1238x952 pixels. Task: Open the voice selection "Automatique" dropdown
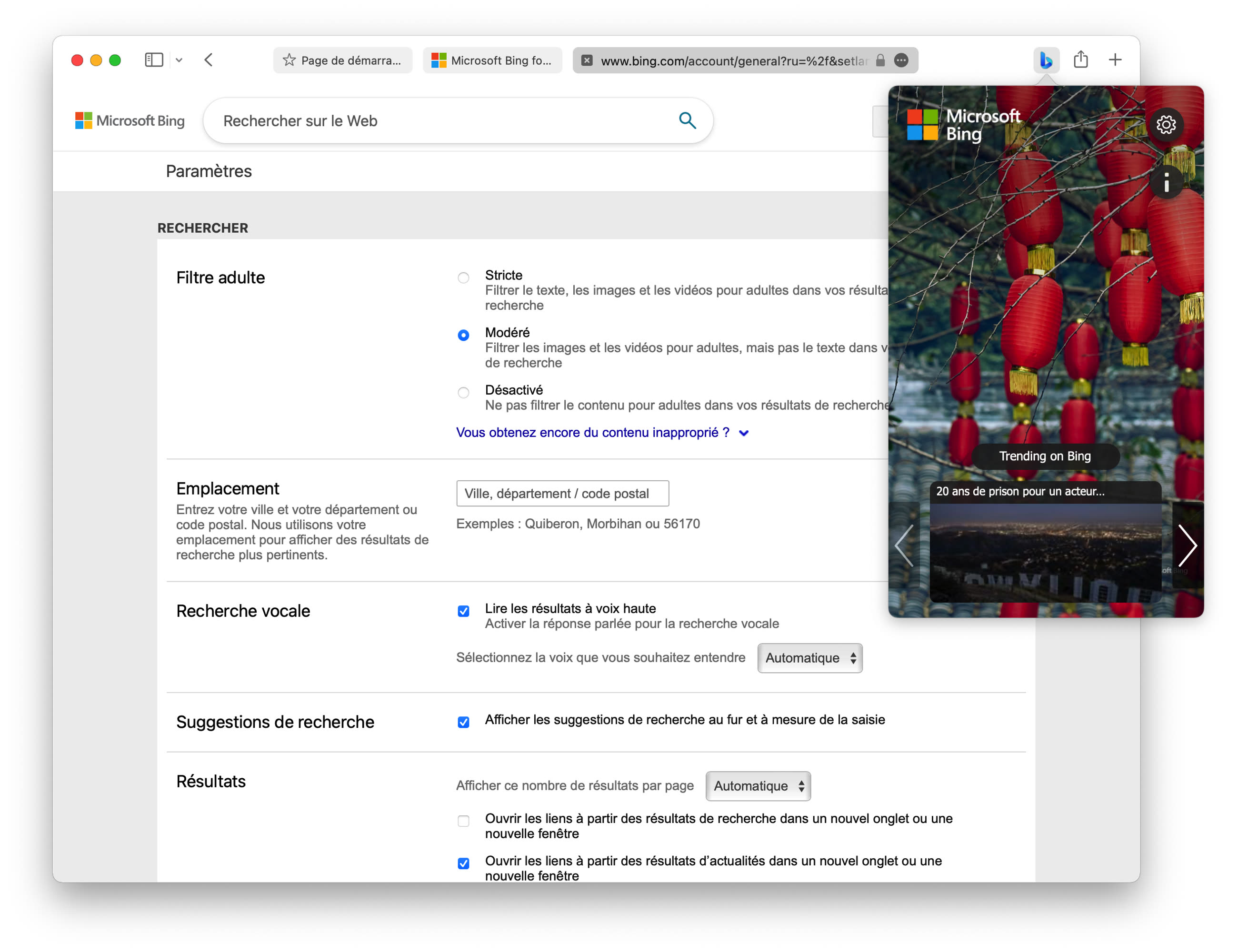pyautogui.click(x=810, y=658)
